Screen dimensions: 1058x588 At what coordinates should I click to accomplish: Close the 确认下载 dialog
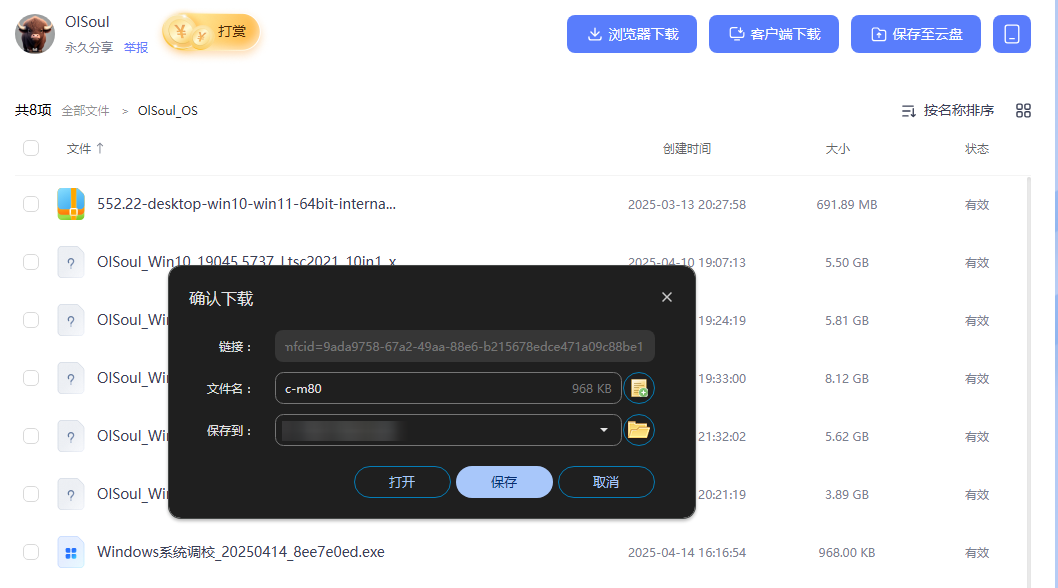click(x=667, y=297)
